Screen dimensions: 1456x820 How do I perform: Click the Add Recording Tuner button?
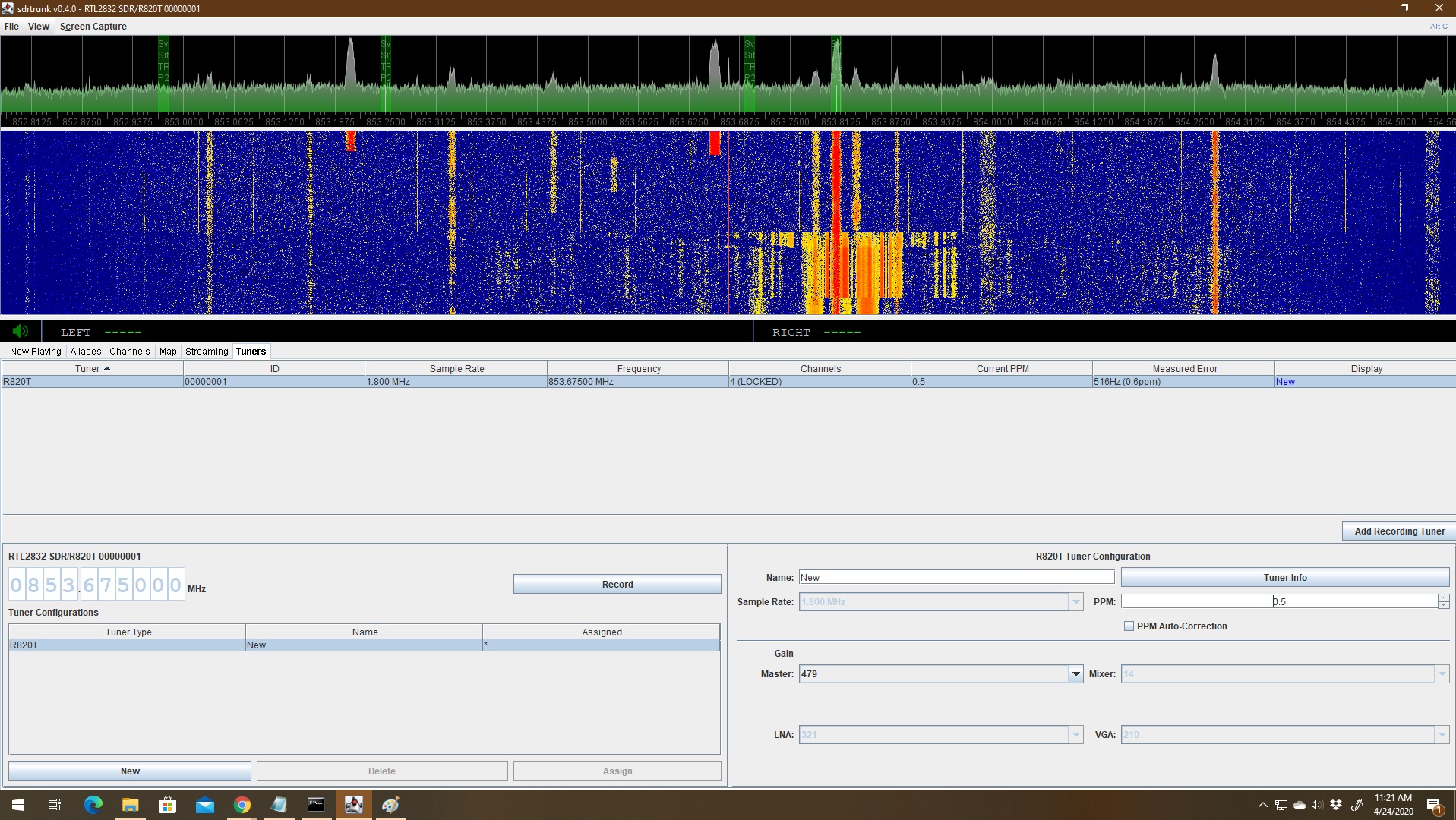tap(1398, 530)
